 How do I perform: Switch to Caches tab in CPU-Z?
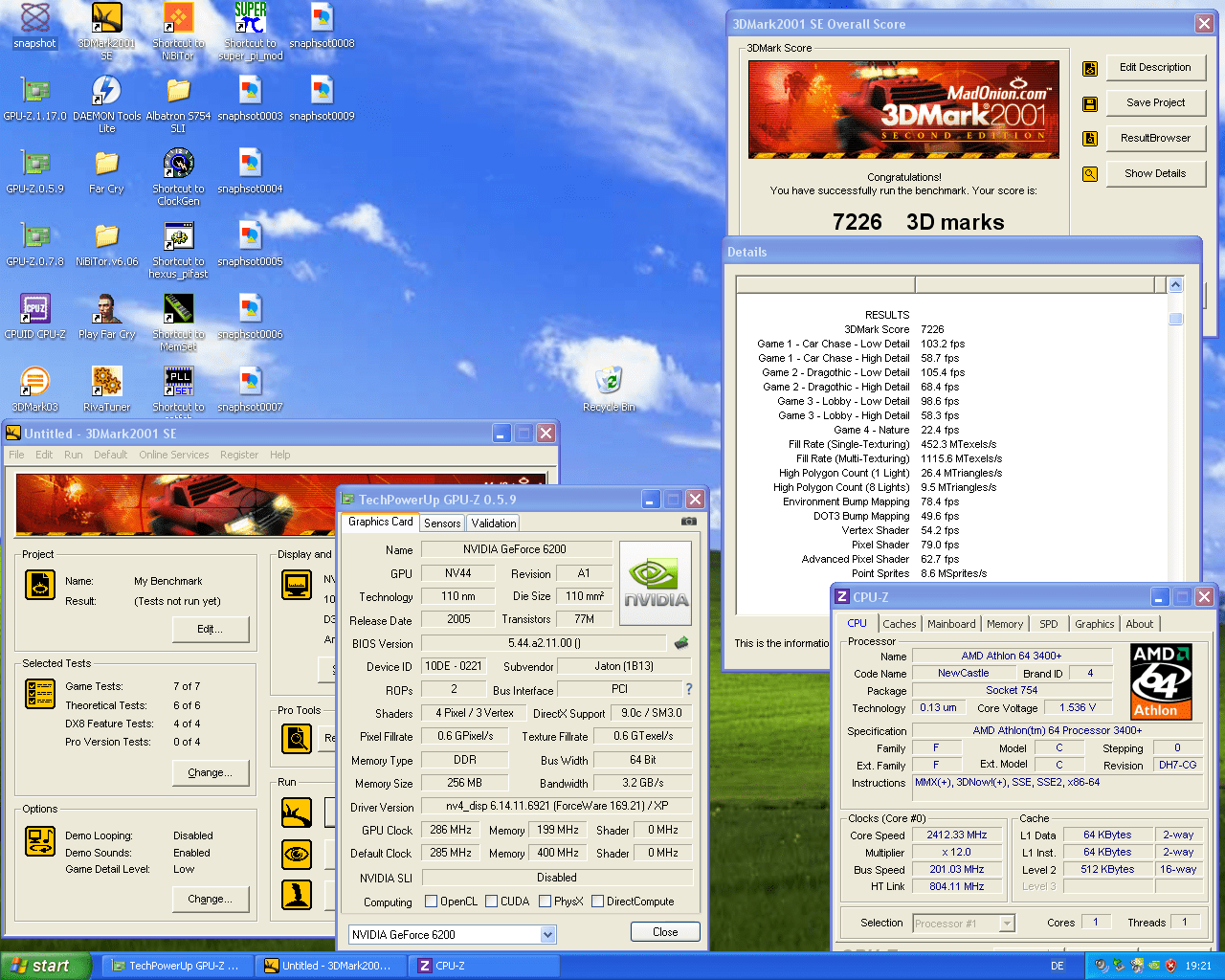click(x=900, y=624)
